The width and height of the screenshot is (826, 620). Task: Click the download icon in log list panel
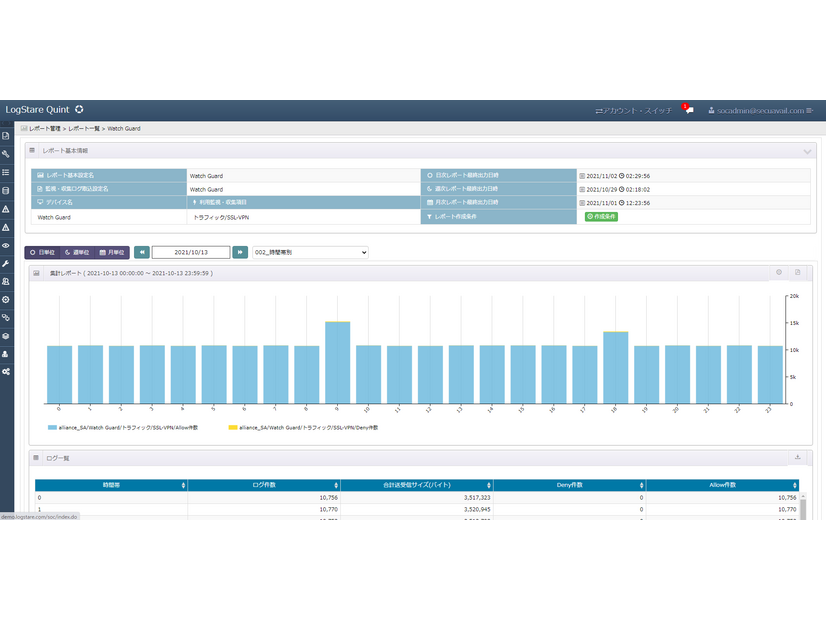tap(797, 458)
